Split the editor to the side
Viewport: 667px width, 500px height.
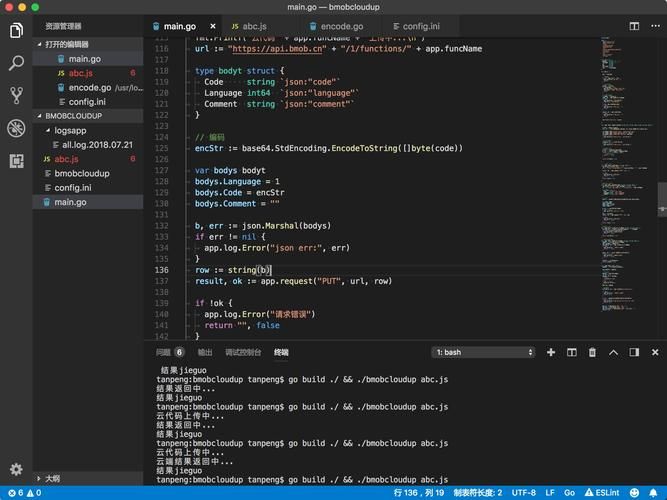point(634,26)
